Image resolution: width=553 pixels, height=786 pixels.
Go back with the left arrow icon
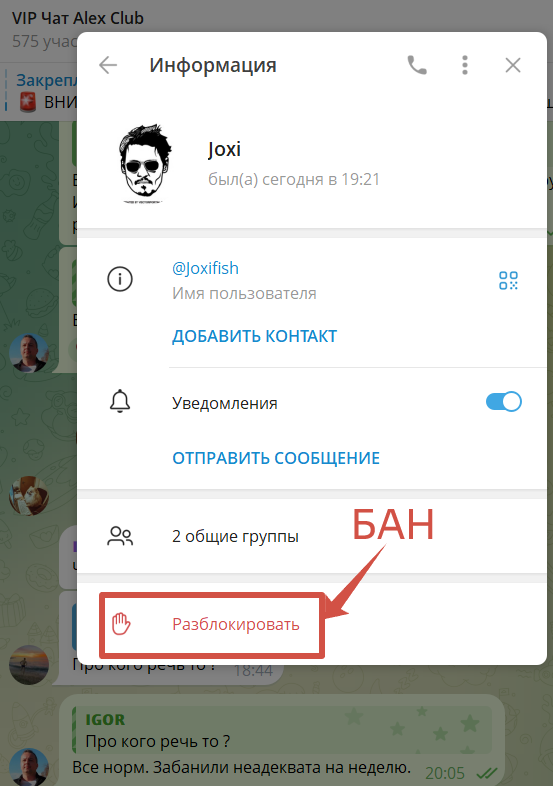click(x=108, y=65)
